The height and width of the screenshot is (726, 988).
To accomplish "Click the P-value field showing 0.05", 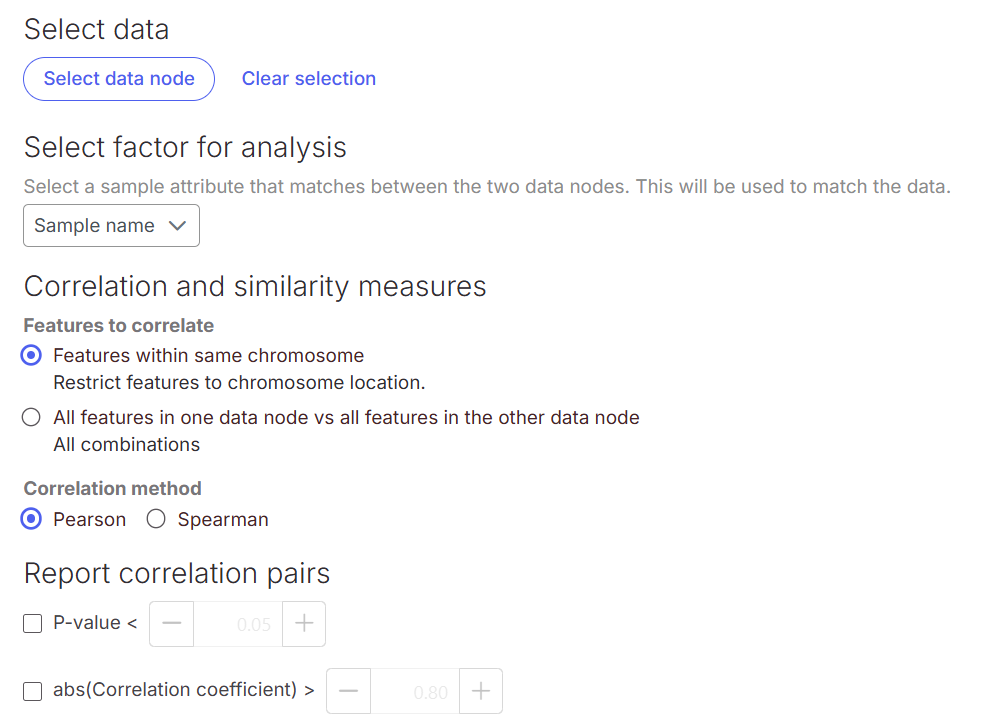I will pyautogui.click(x=238, y=624).
